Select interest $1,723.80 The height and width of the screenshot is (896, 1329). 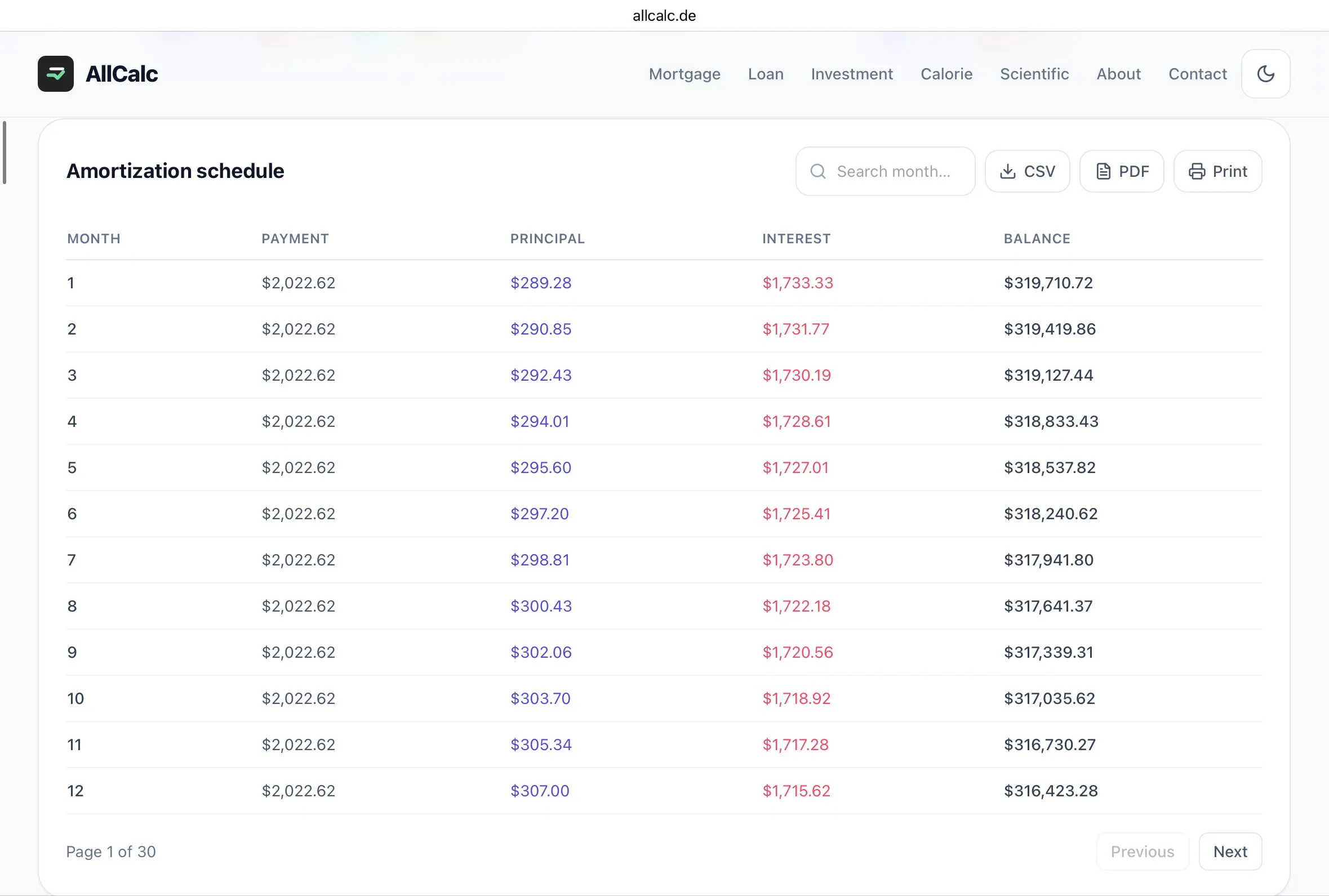(x=797, y=560)
